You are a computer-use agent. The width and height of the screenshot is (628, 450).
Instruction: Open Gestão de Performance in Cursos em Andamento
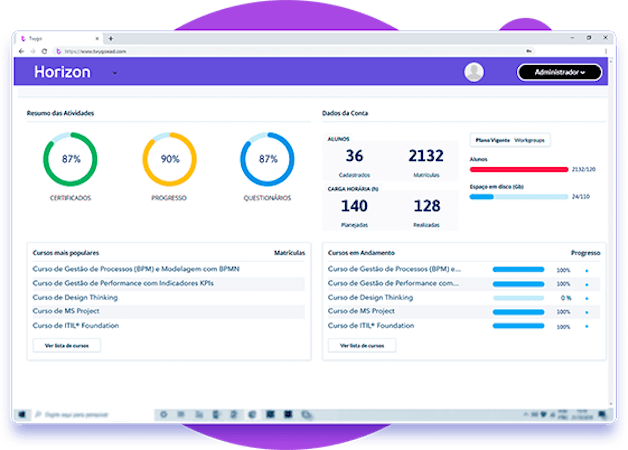[x=393, y=283]
